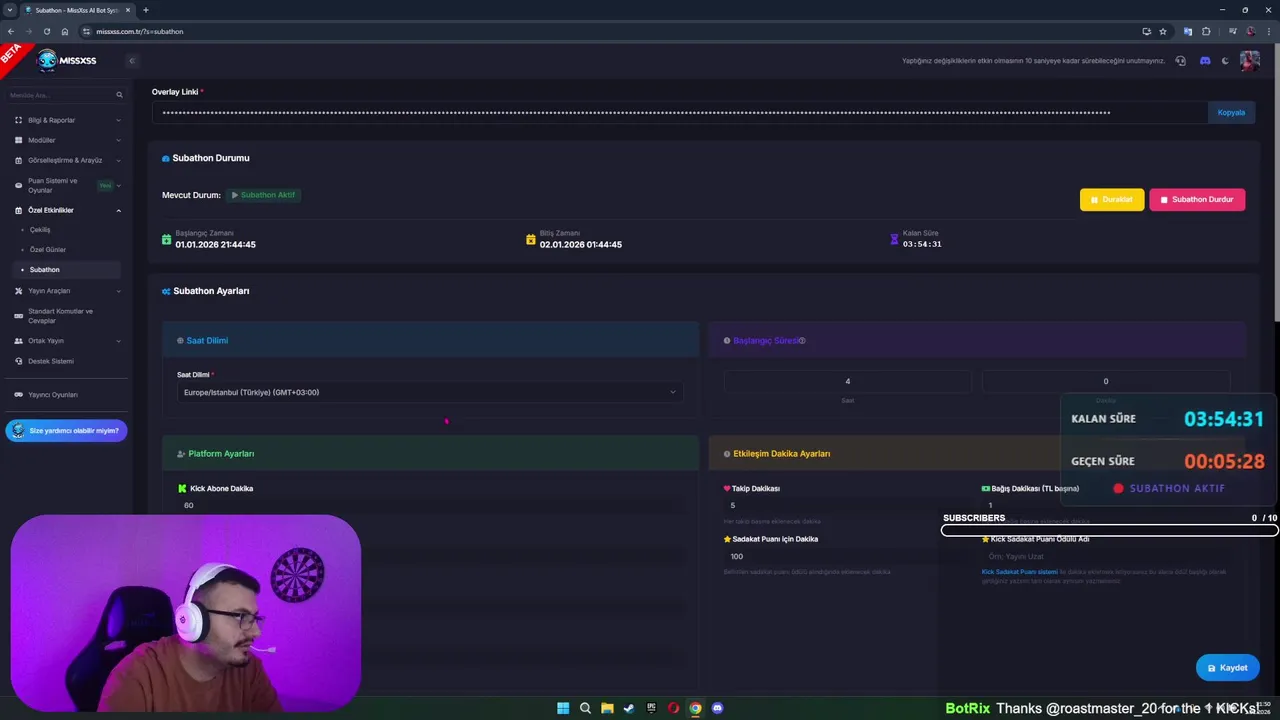Go home via the MissXSS logo
Image resolution: width=1280 pixels, height=720 pixels.
67,61
